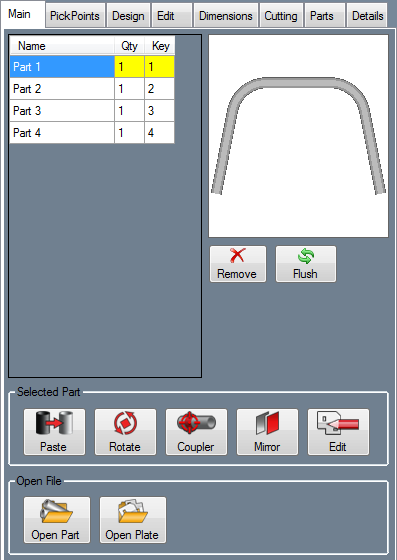Remove the part with red X
This screenshot has height=560, width=397.
[x=238, y=264]
